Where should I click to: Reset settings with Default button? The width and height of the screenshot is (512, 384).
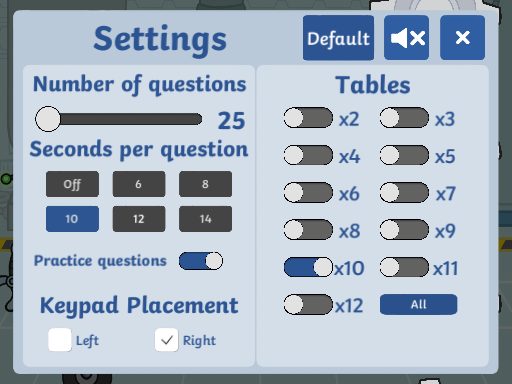tap(338, 38)
